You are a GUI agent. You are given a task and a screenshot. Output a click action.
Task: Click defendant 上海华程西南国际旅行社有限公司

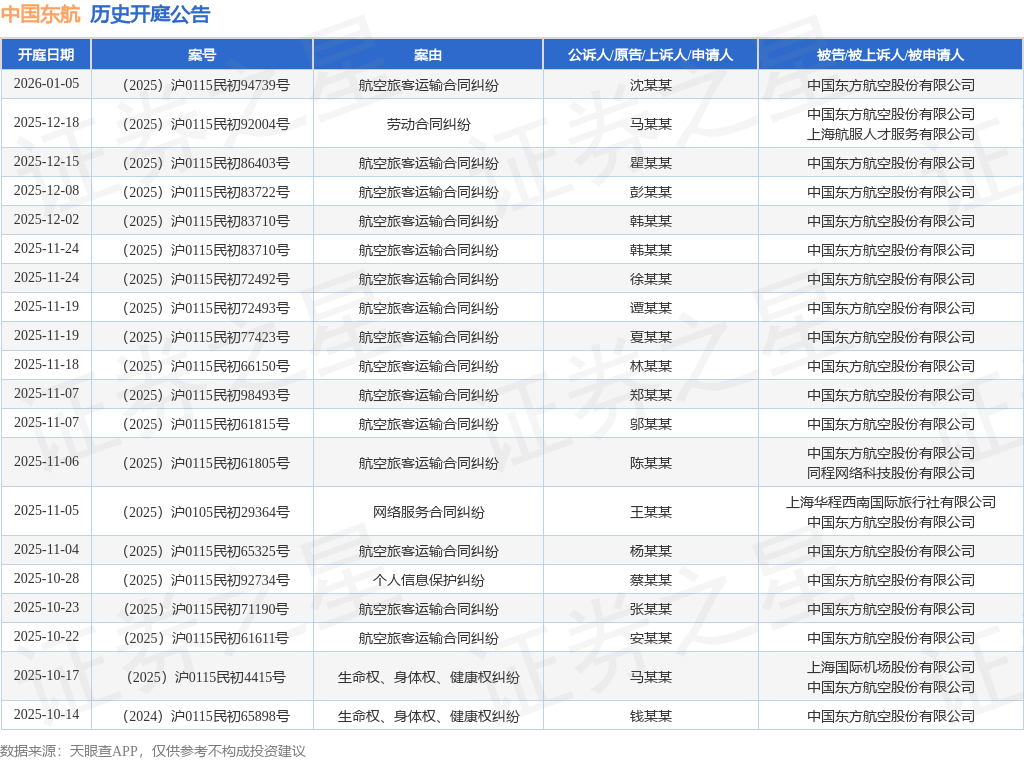click(x=891, y=502)
